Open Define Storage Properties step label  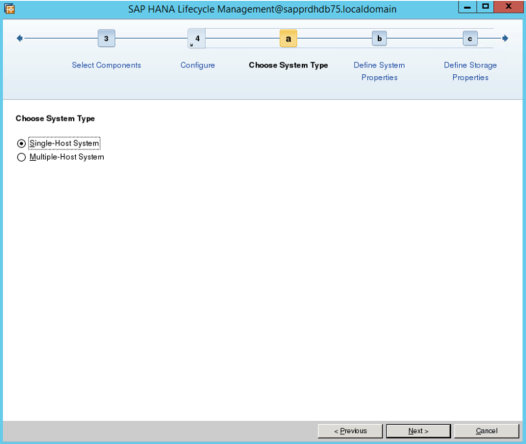click(x=470, y=71)
